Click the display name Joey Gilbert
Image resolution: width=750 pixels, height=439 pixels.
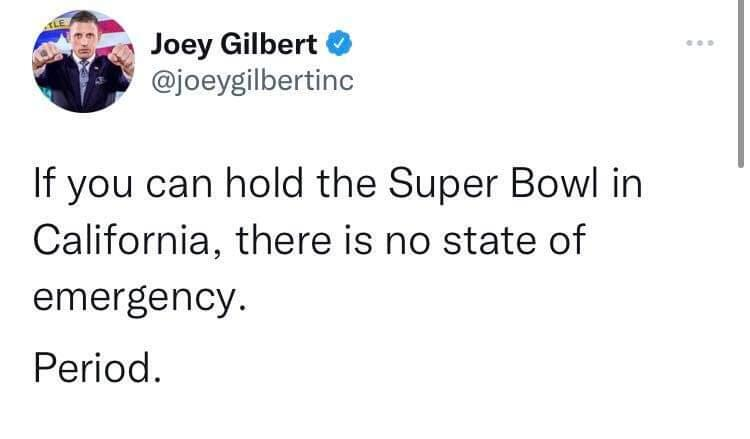(235, 45)
